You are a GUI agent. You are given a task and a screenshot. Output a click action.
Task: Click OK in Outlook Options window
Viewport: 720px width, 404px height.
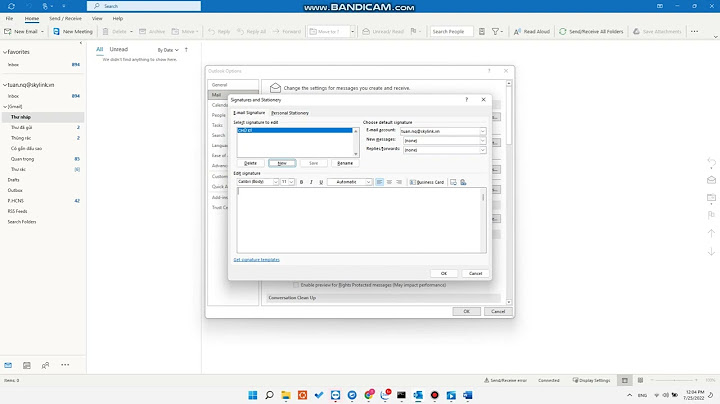tap(467, 311)
